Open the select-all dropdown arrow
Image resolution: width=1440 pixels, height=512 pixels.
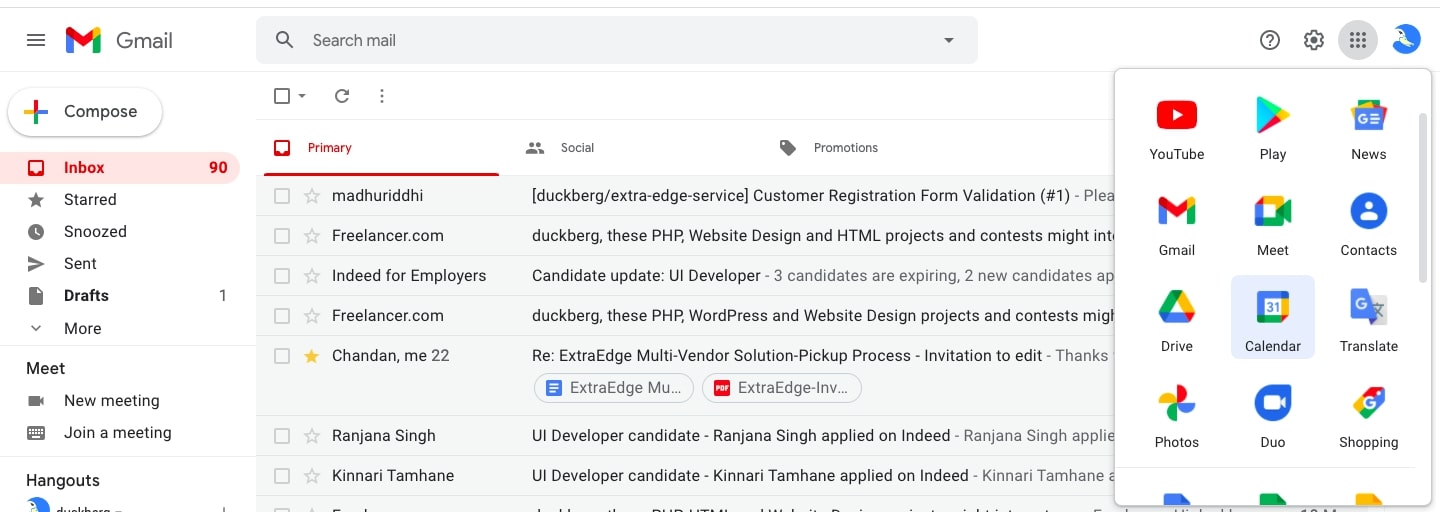click(x=302, y=96)
